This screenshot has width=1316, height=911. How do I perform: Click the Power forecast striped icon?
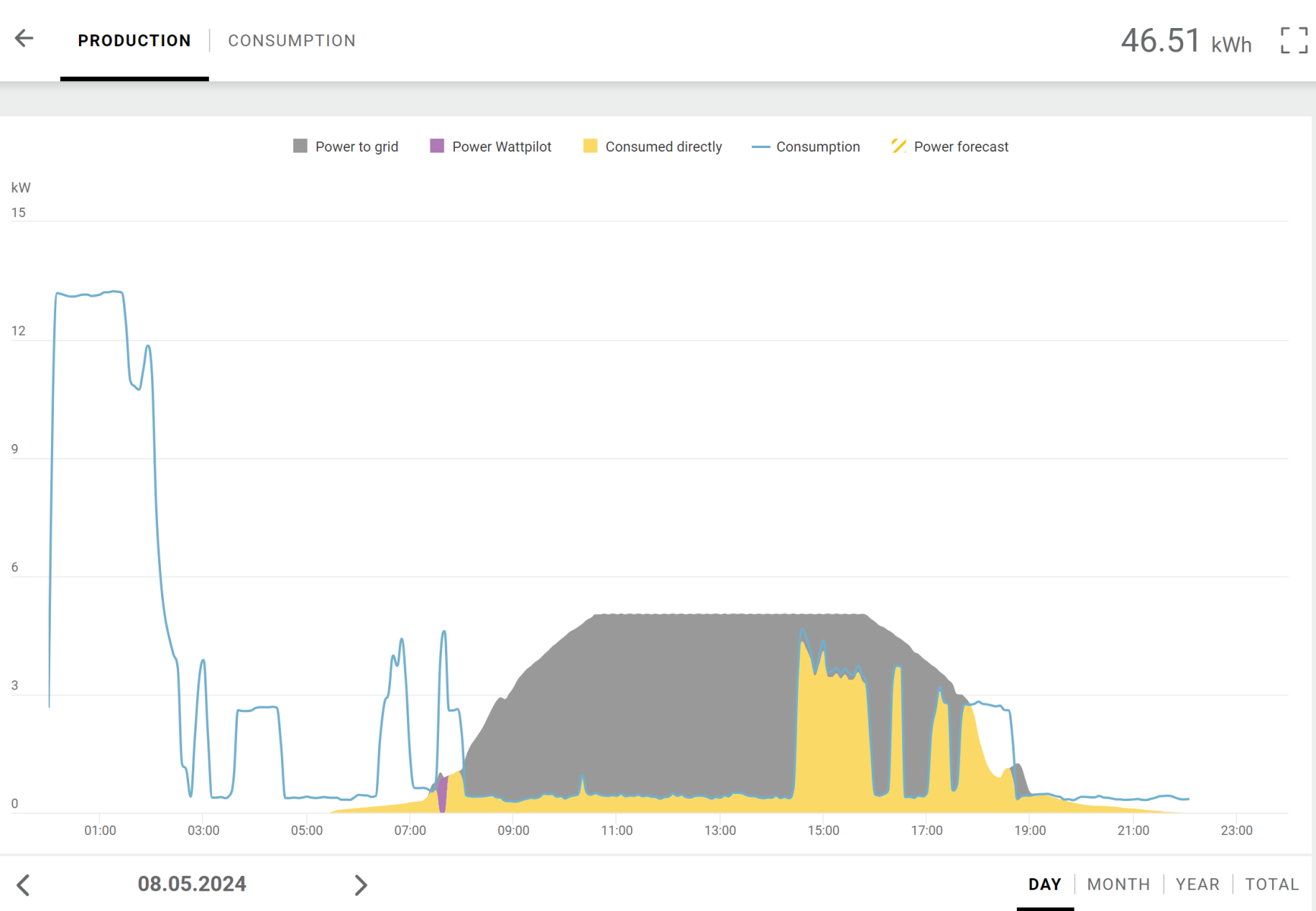coord(898,147)
